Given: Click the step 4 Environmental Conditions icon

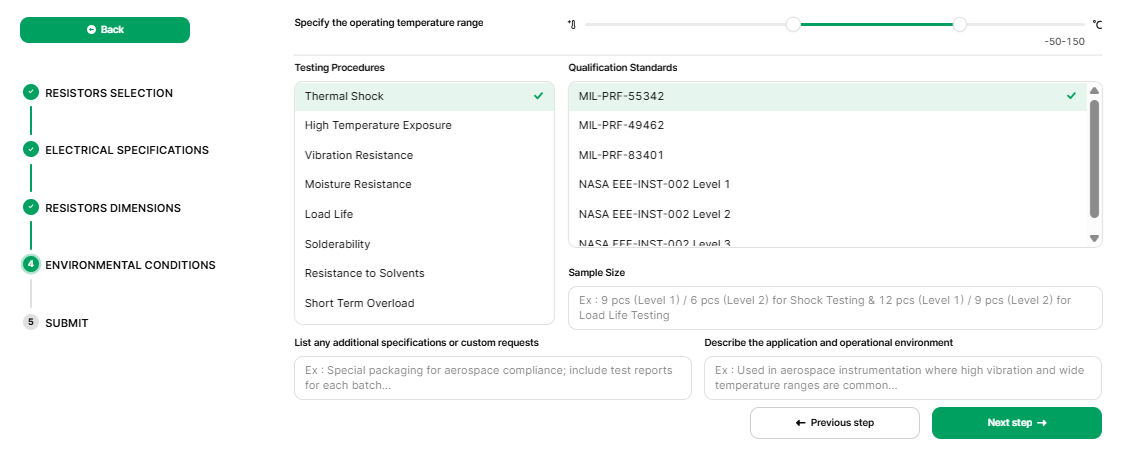Looking at the screenshot, I should [31, 265].
